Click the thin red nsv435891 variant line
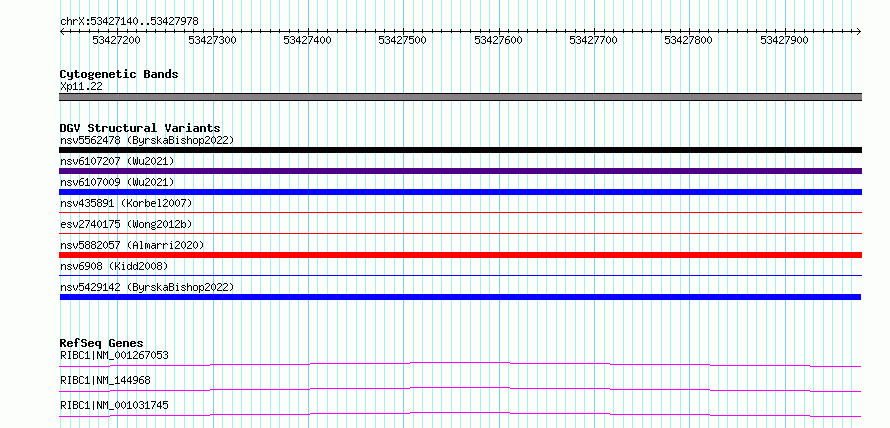The width and height of the screenshot is (890, 428). (x=460, y=212)
